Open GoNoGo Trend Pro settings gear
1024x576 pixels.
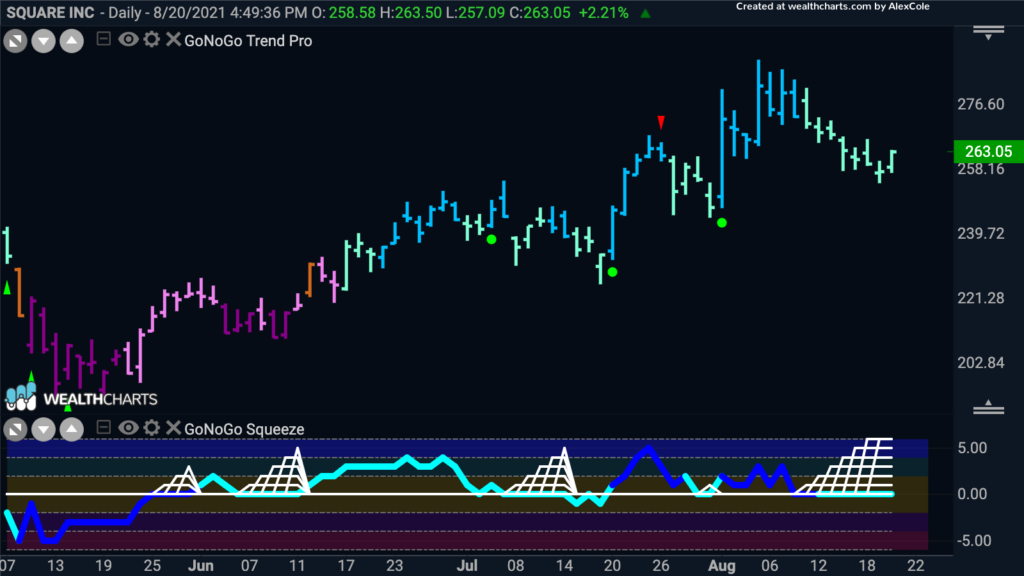pyautogui.click(x=152, y=39)
